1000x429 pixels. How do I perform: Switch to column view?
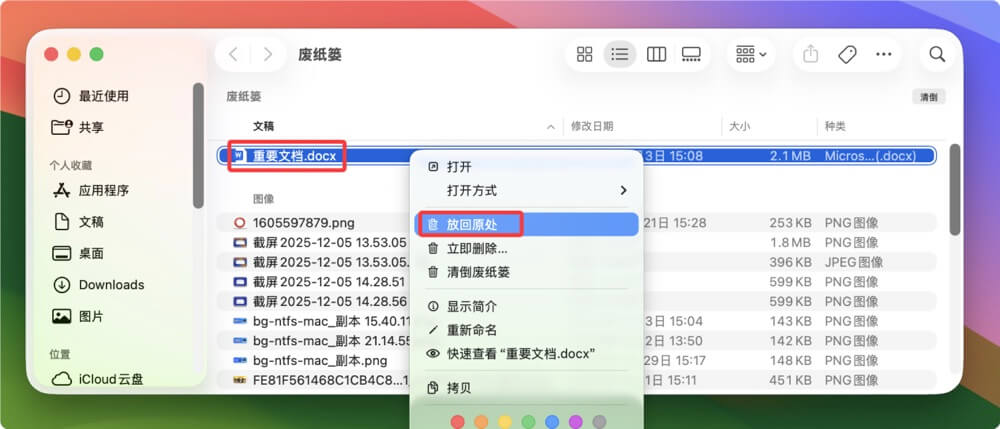656,54
